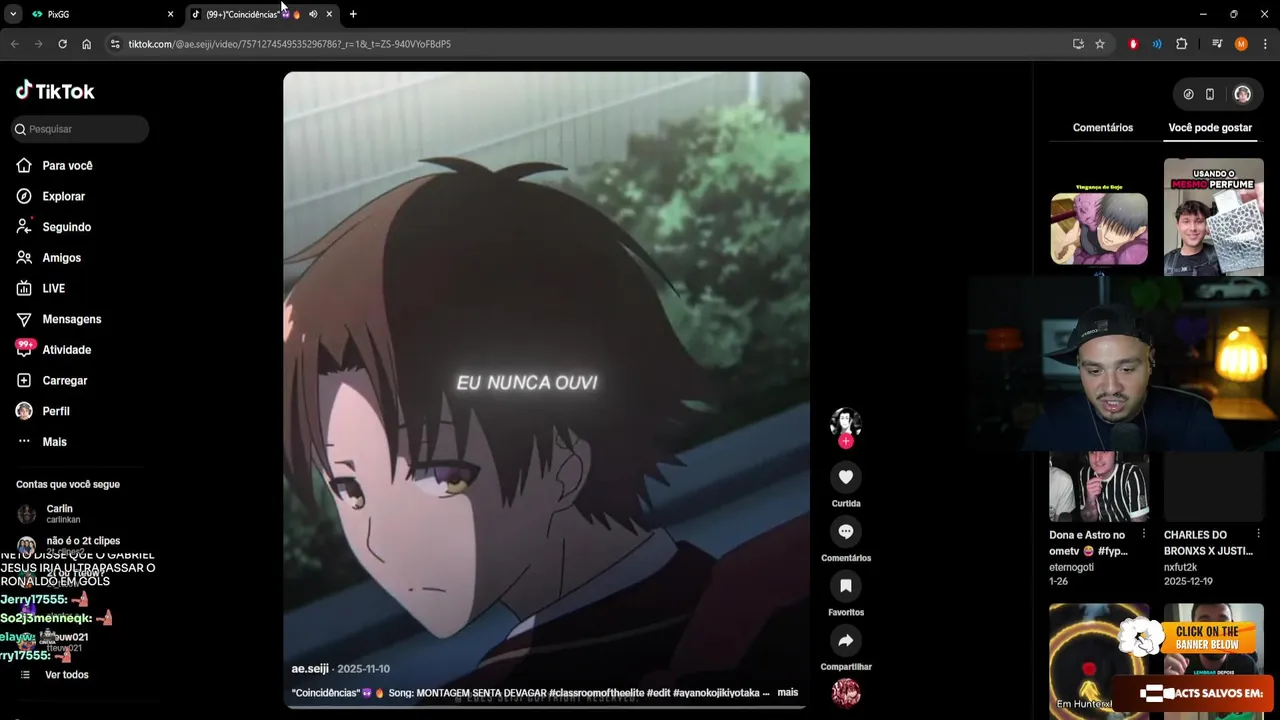View site information icon in address bar
Screen dimensions: 1280x720
point(115,44)
